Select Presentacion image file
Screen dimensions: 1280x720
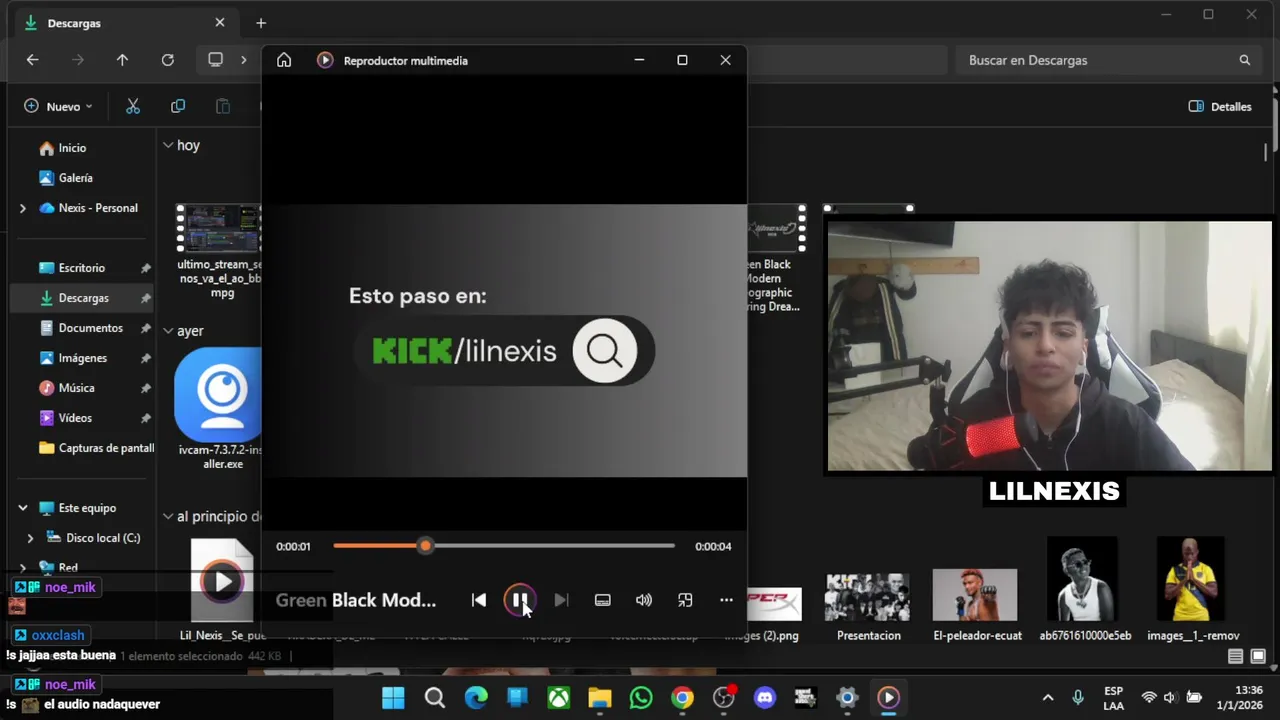click(x=868, y=603)
